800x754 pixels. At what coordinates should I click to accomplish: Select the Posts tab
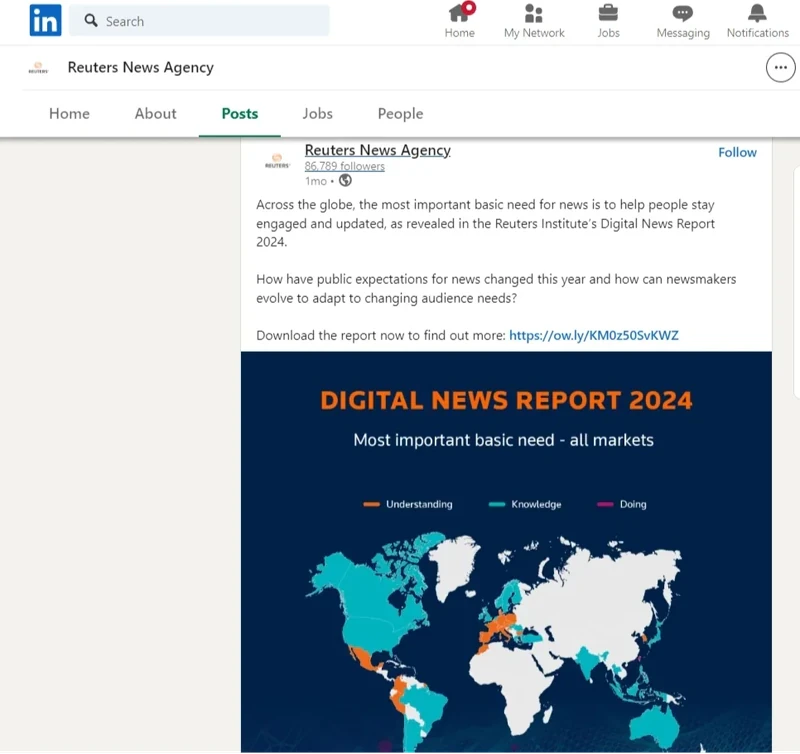(x=239, y=113)
